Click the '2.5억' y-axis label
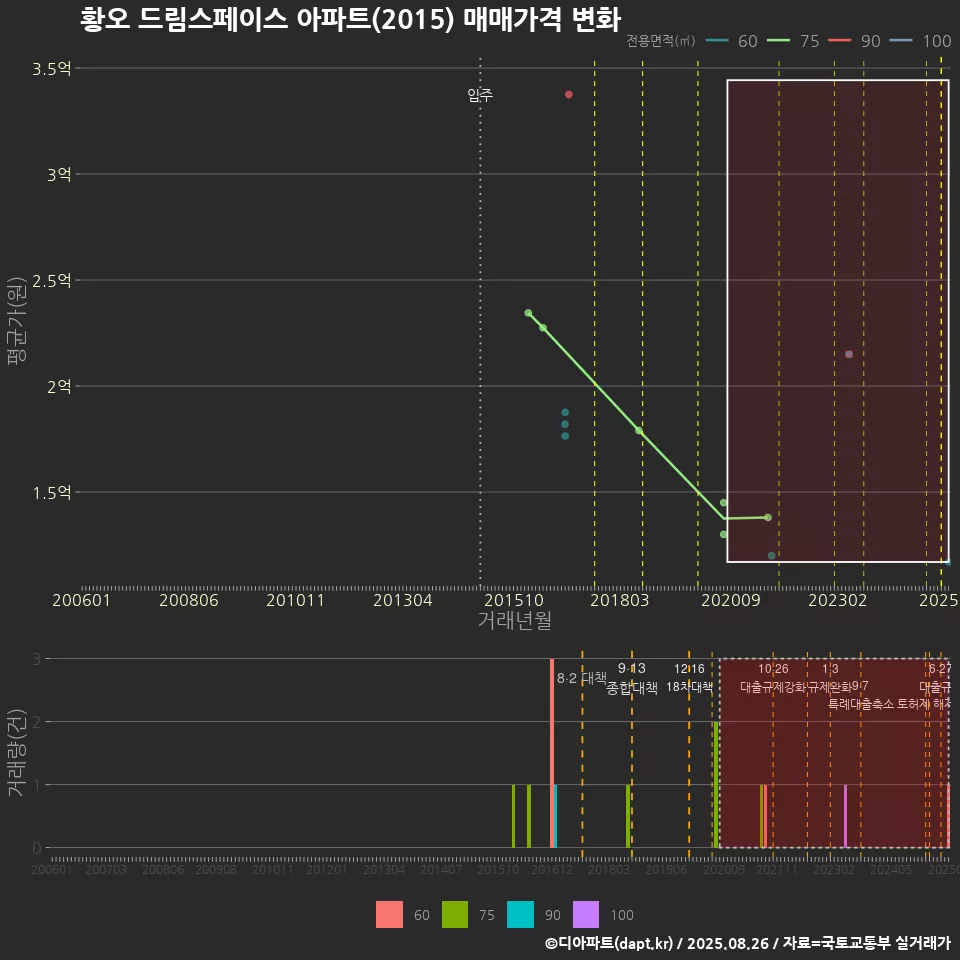Image resolution: width=960 pixels, height=960 pixels. pyautogui.click(x=52, y=280)
